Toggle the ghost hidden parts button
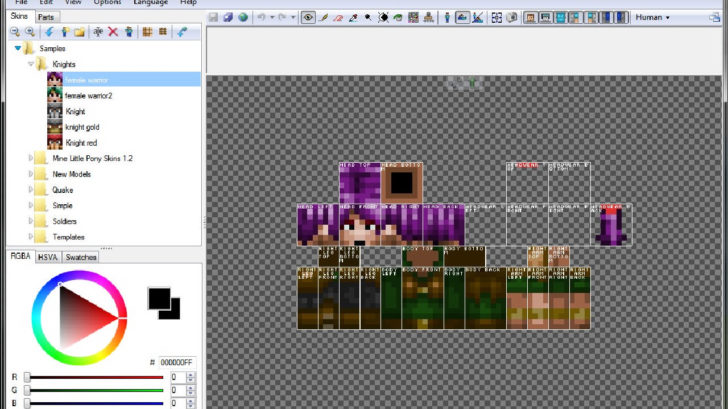Viewport: 728px width, 409px height. coord(511,18)
